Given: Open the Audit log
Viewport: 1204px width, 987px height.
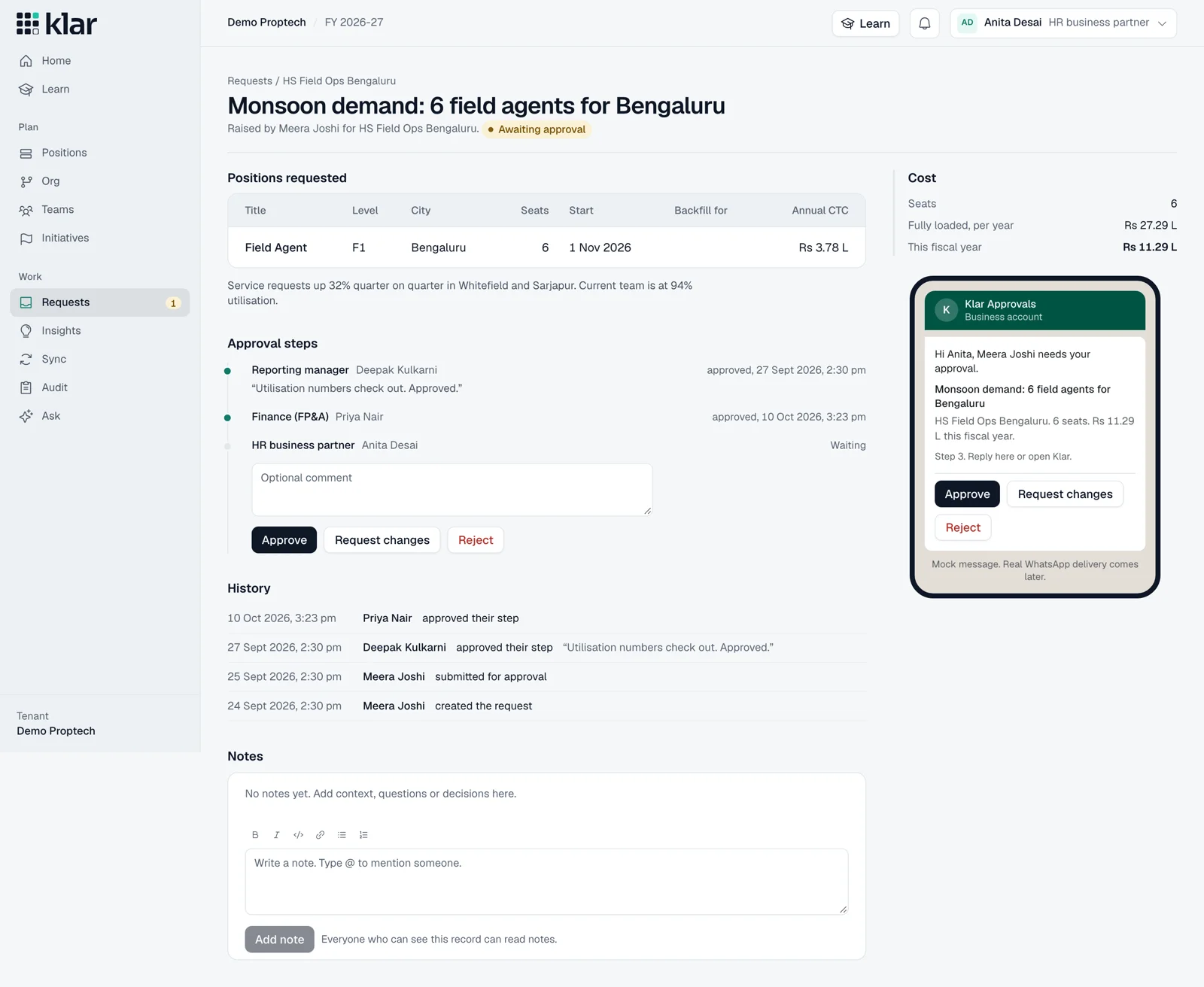Looking at the screenshot, I should pyautogui.click(x=99, y=387).
